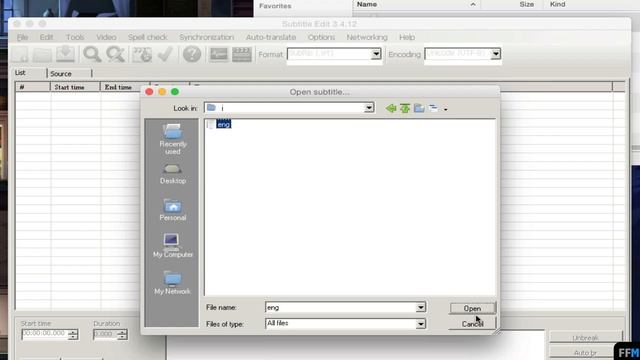Expand the Look in folder dropdown

(x=369, y=108)
